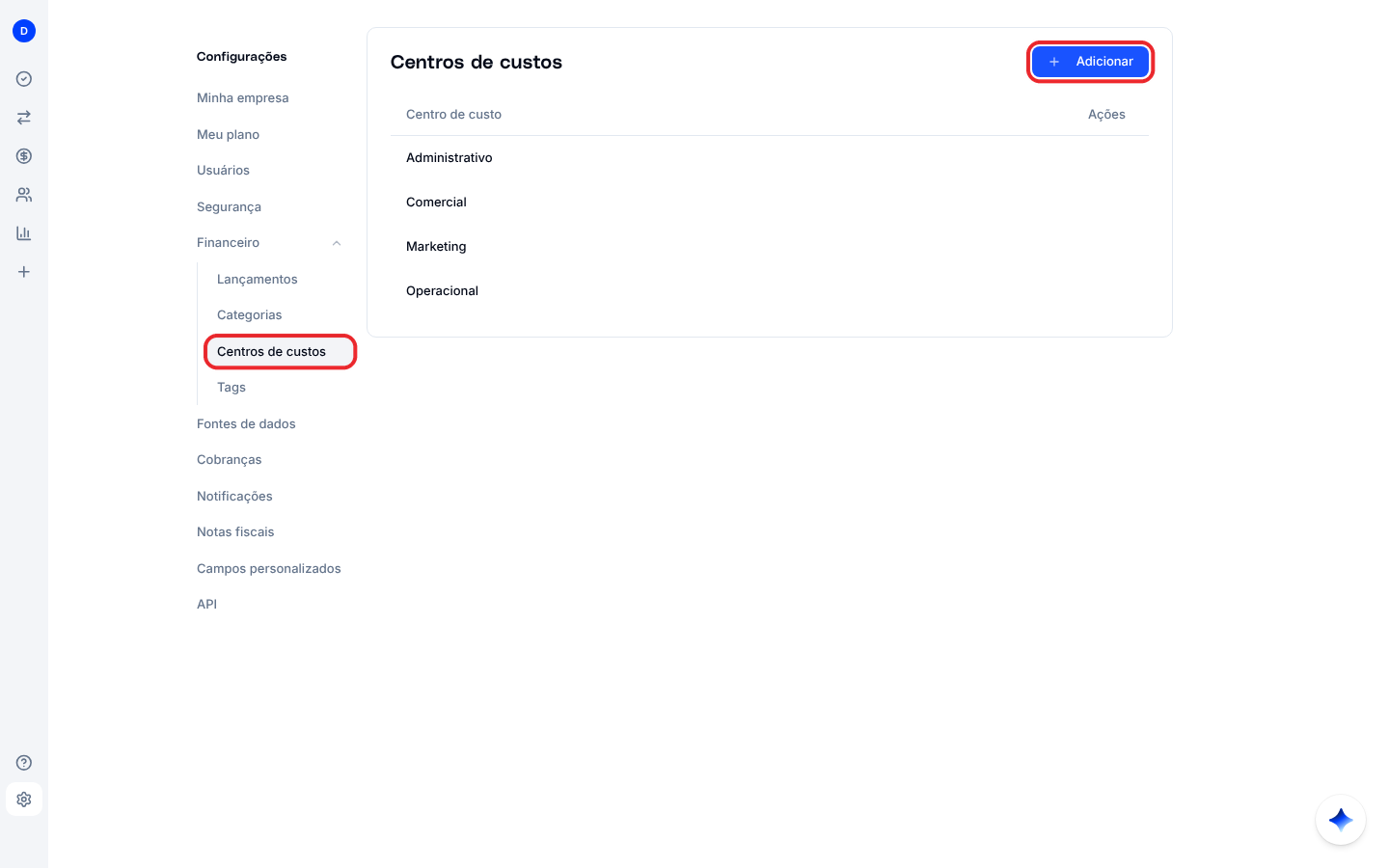Image resolution: width=1389 pixels, height=868 pixels.
Task: Open the help question mark icon
Action: 24,763
